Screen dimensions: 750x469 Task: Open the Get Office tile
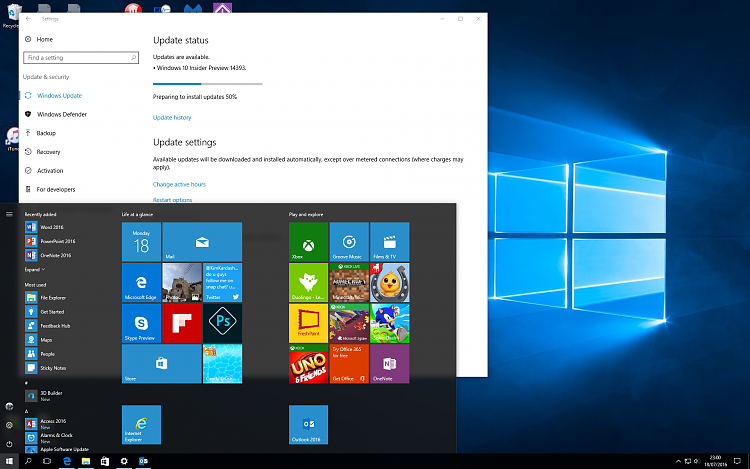click(x=349, y=364)
